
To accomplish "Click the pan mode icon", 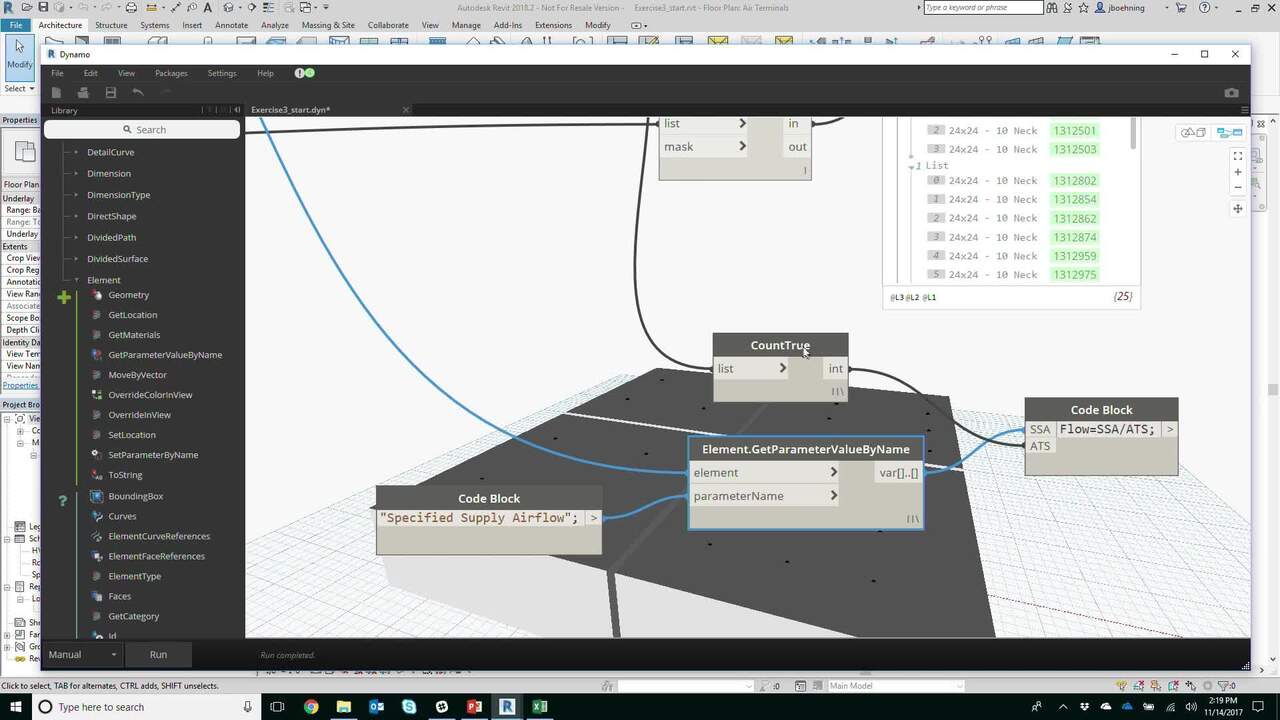I will [1238, 208].
